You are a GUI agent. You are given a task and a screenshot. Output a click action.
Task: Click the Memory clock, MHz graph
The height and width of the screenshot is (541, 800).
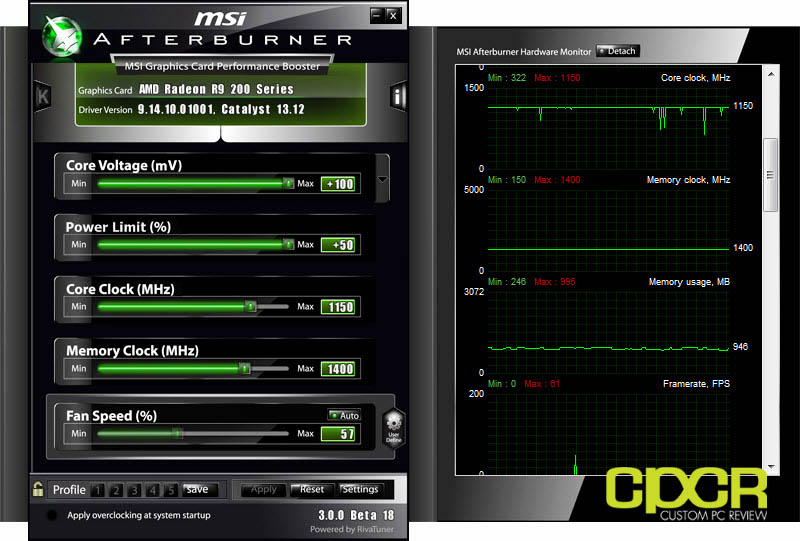pos(608,230)
